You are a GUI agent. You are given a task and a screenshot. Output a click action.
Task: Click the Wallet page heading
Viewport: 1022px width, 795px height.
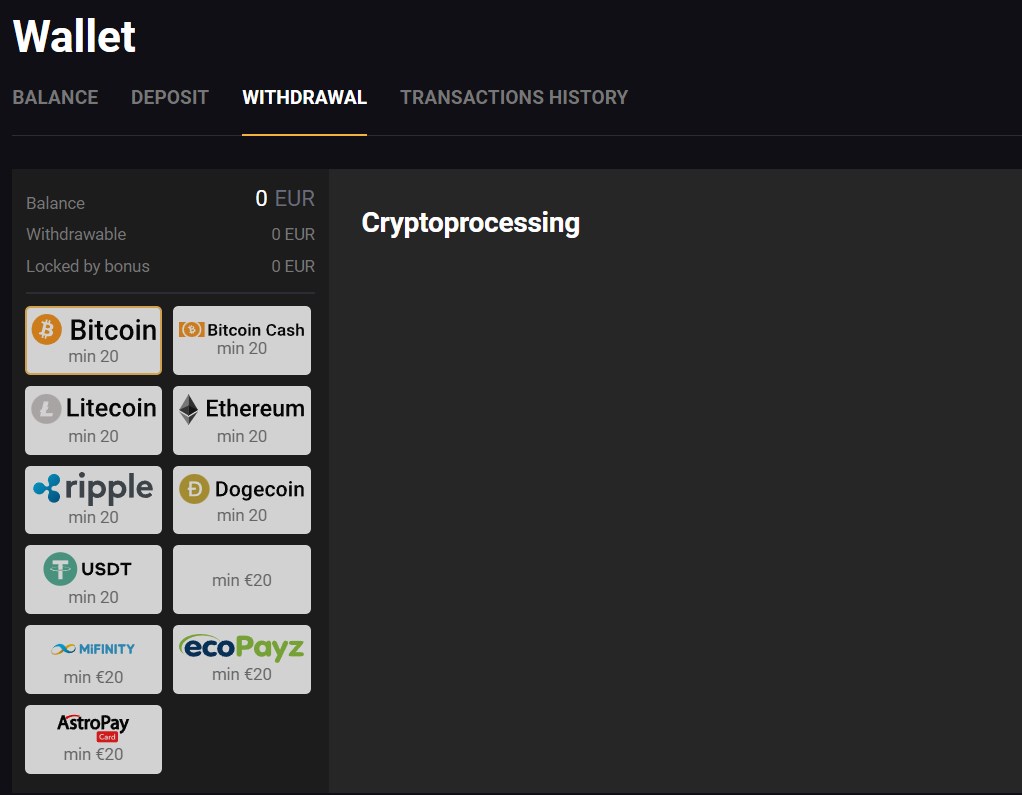[x=74, y=36]
